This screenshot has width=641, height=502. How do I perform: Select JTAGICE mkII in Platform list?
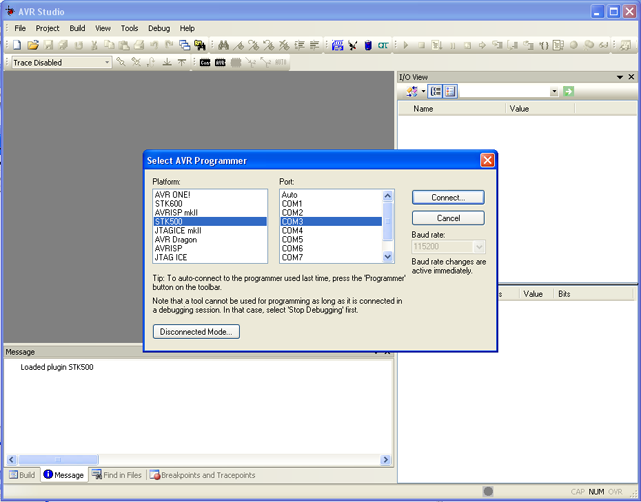click(210, 231)
